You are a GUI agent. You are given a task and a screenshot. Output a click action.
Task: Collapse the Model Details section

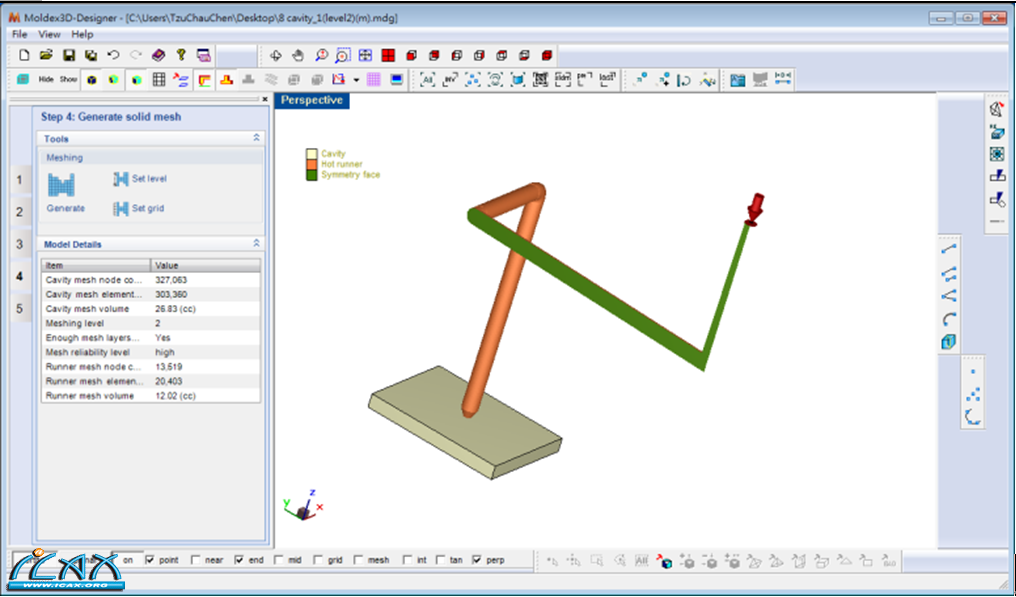[257, 243]
